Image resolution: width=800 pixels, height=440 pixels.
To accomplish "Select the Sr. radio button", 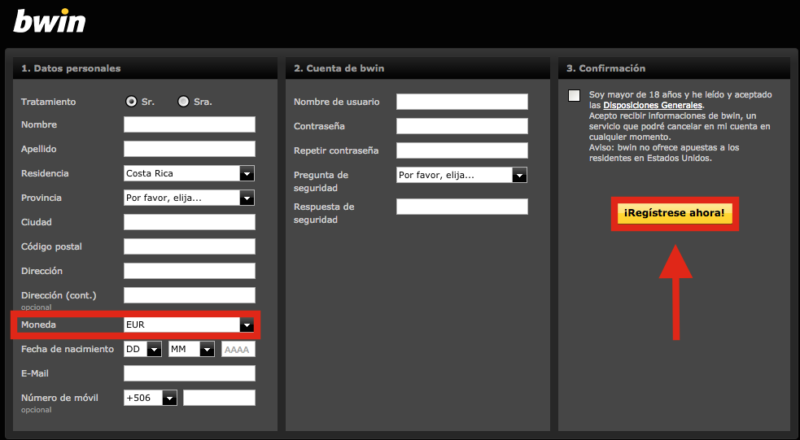I will click(x=132, y=101).
